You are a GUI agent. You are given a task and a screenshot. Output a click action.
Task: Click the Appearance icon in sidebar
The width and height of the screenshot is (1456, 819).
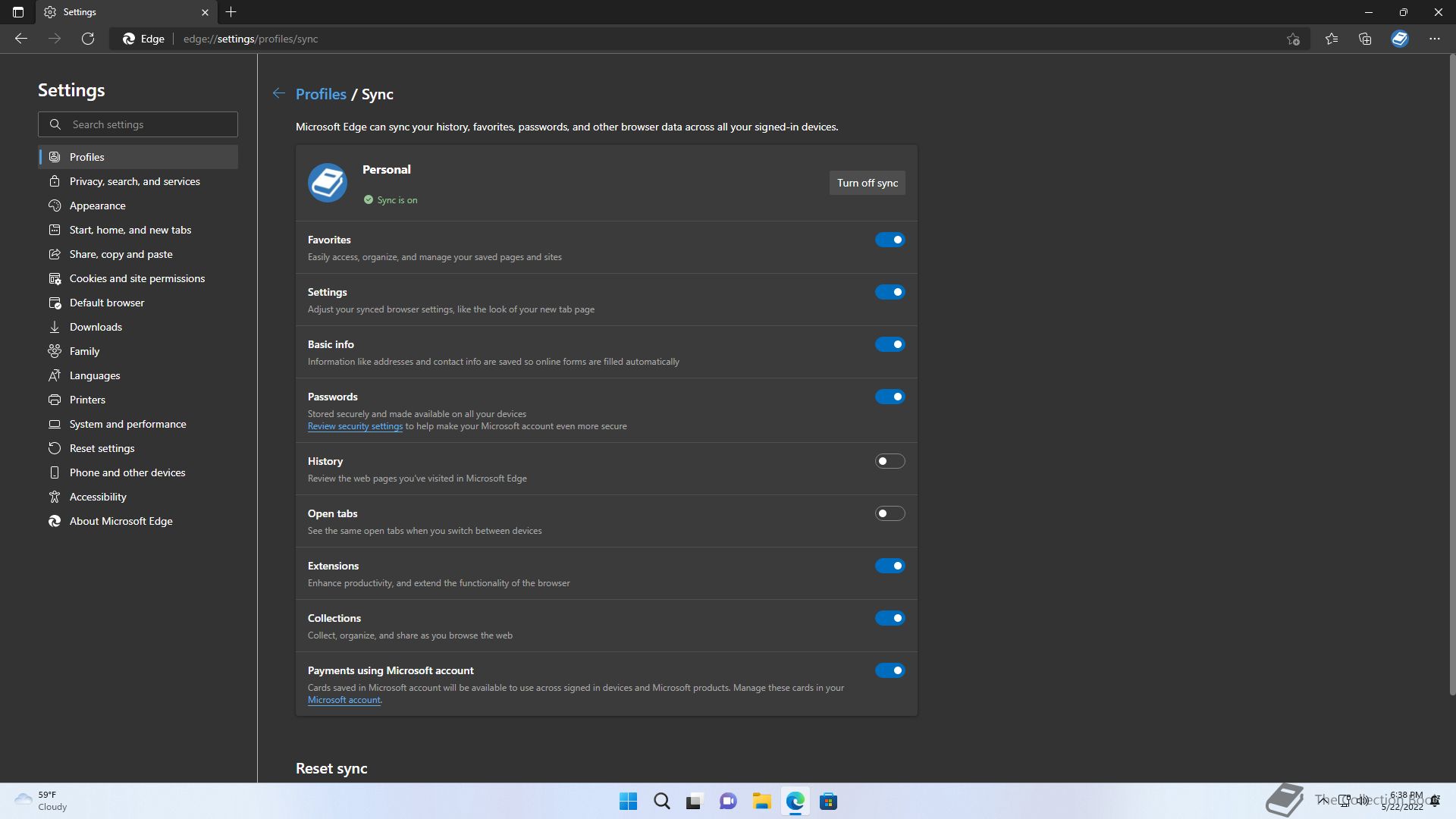pos(55,206)
